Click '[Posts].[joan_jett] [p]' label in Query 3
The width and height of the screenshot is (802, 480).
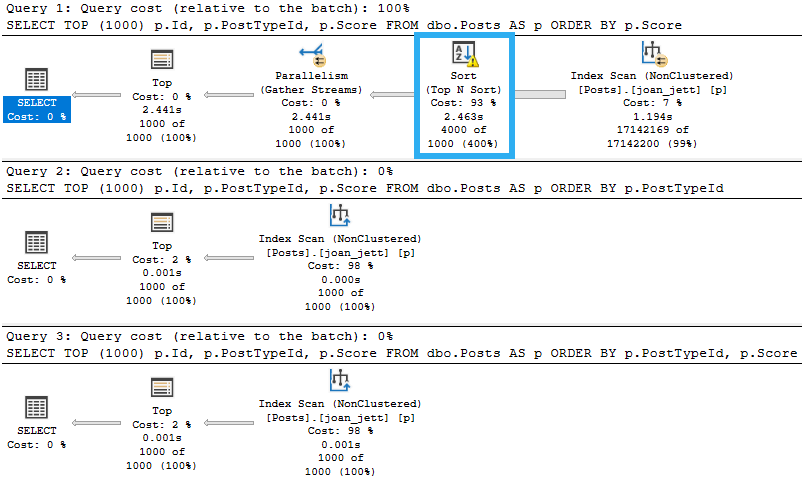341,418
